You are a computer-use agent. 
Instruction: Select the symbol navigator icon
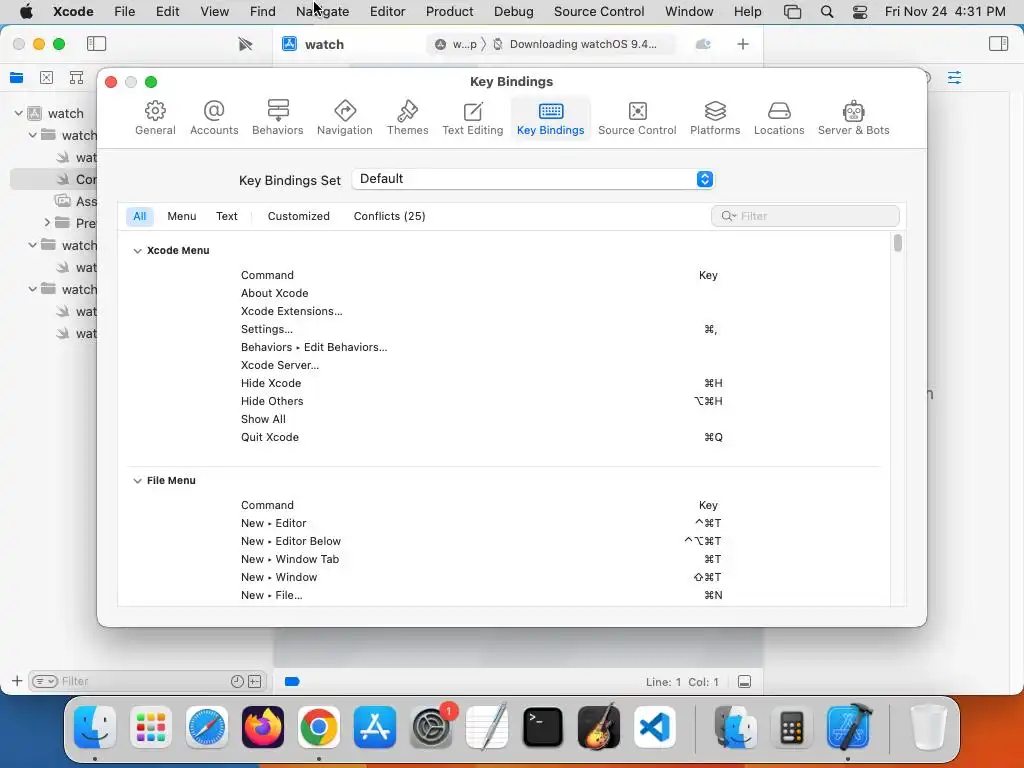pos(76,78)
